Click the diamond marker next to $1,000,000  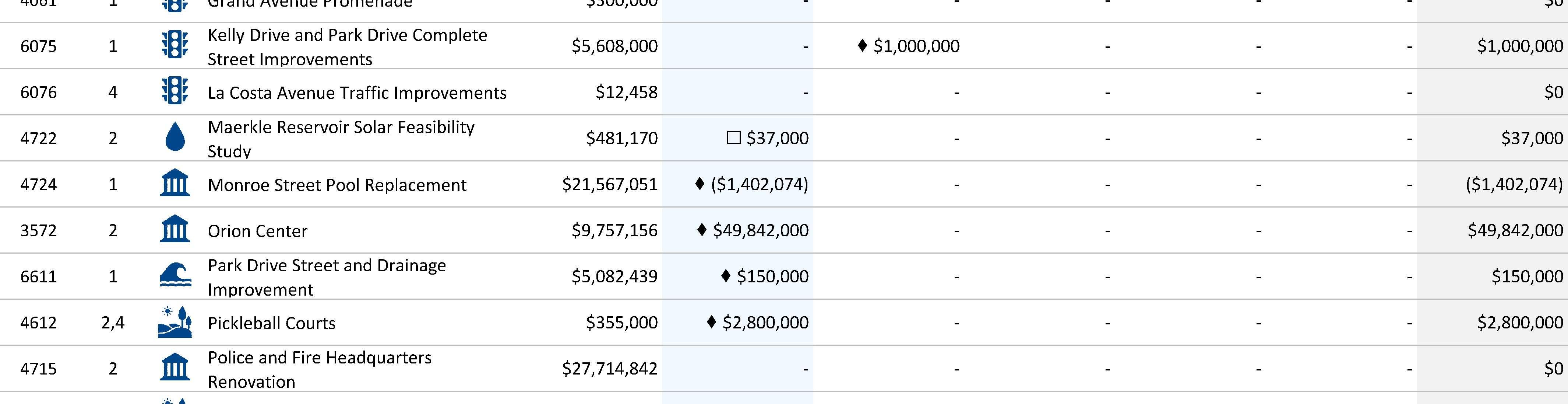pos(862,46)
